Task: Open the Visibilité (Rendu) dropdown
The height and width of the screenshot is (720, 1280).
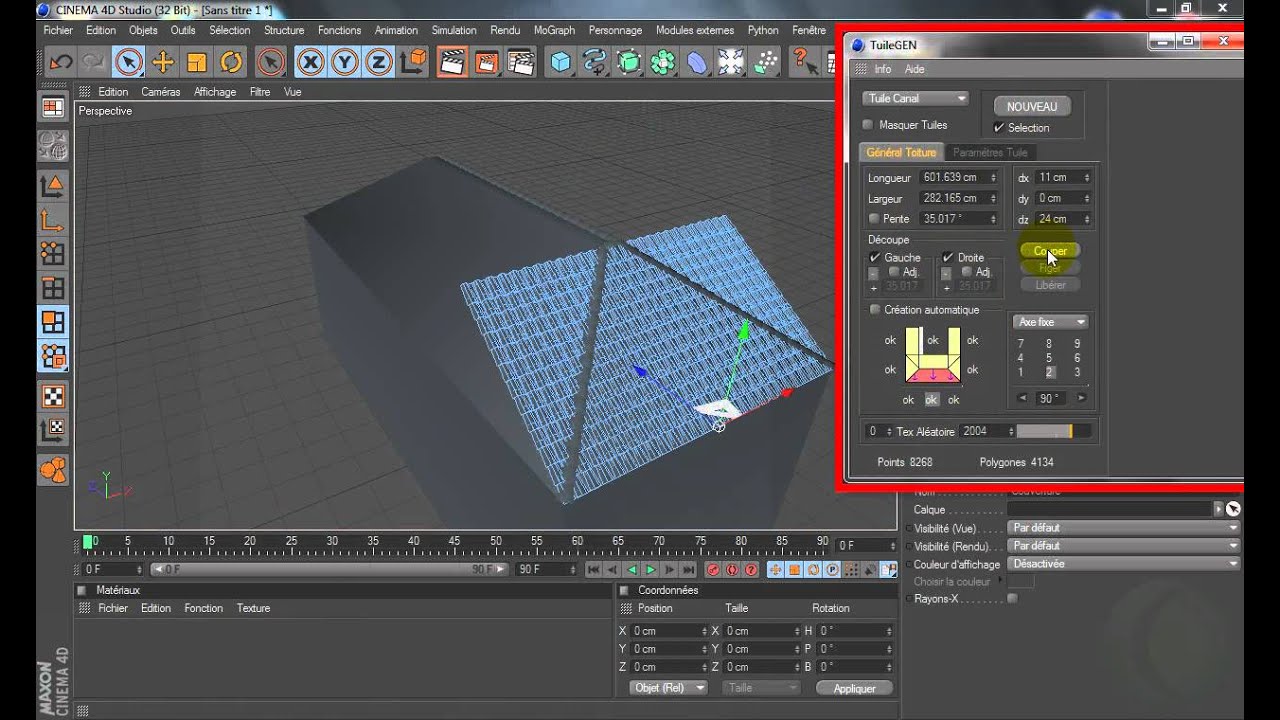Action: (x=1123, y=546)
